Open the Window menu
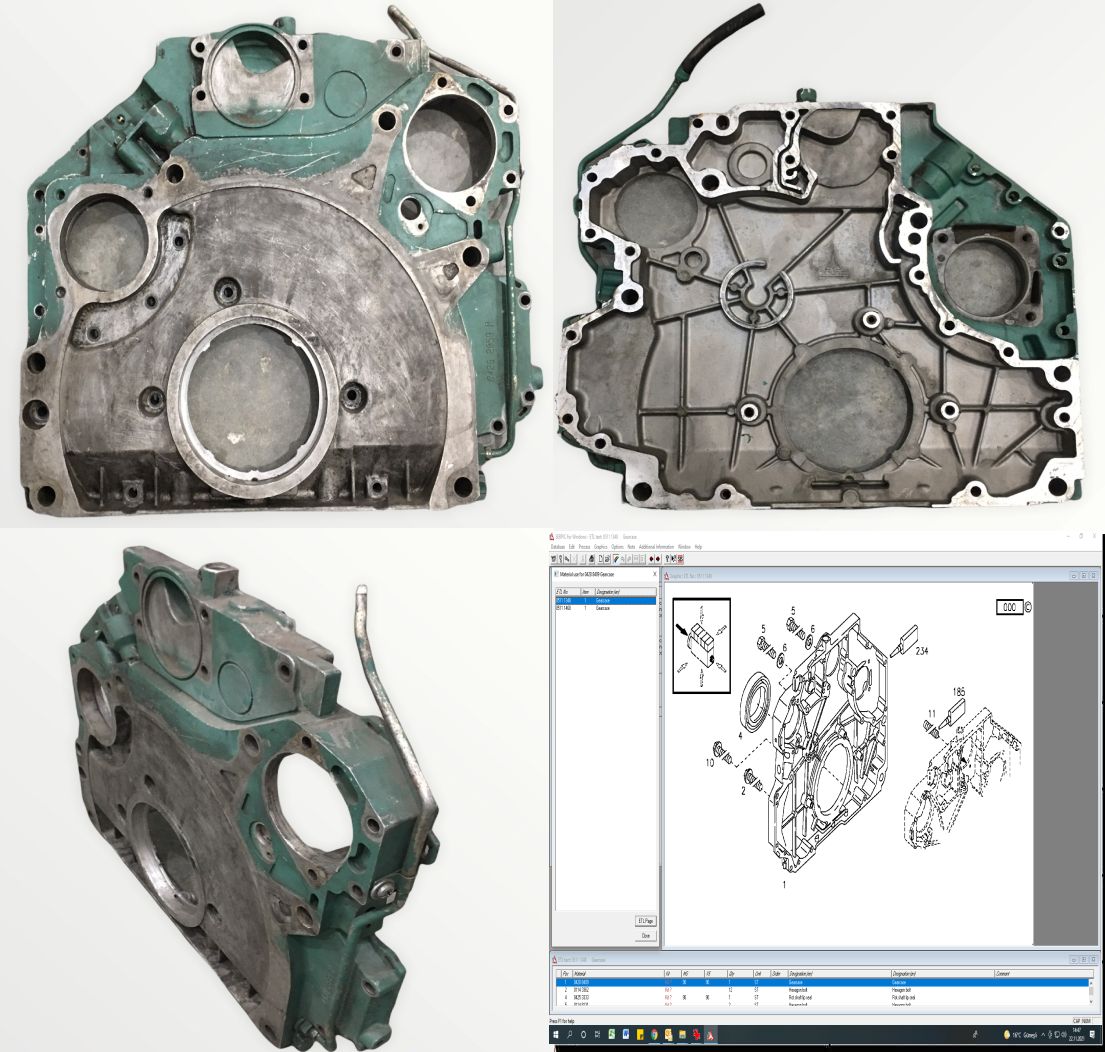 pyautogui.click(x=684, y=547)
